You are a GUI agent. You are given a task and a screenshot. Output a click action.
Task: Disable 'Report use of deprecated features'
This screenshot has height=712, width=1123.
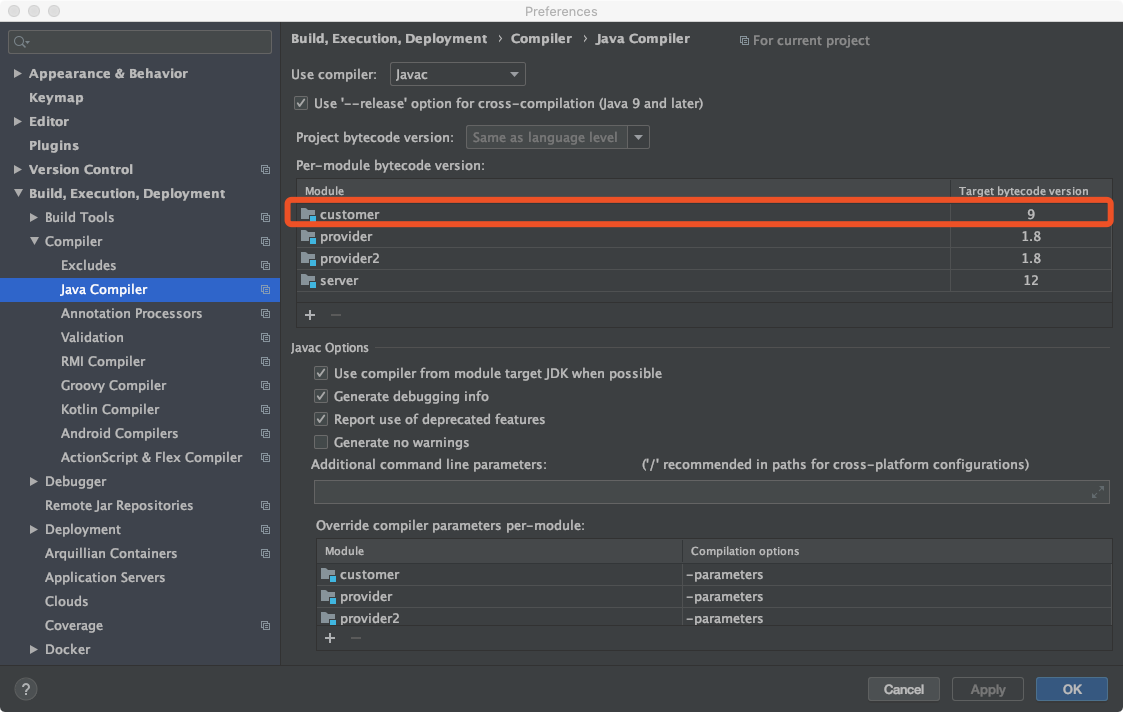click(x=321, y=419)
